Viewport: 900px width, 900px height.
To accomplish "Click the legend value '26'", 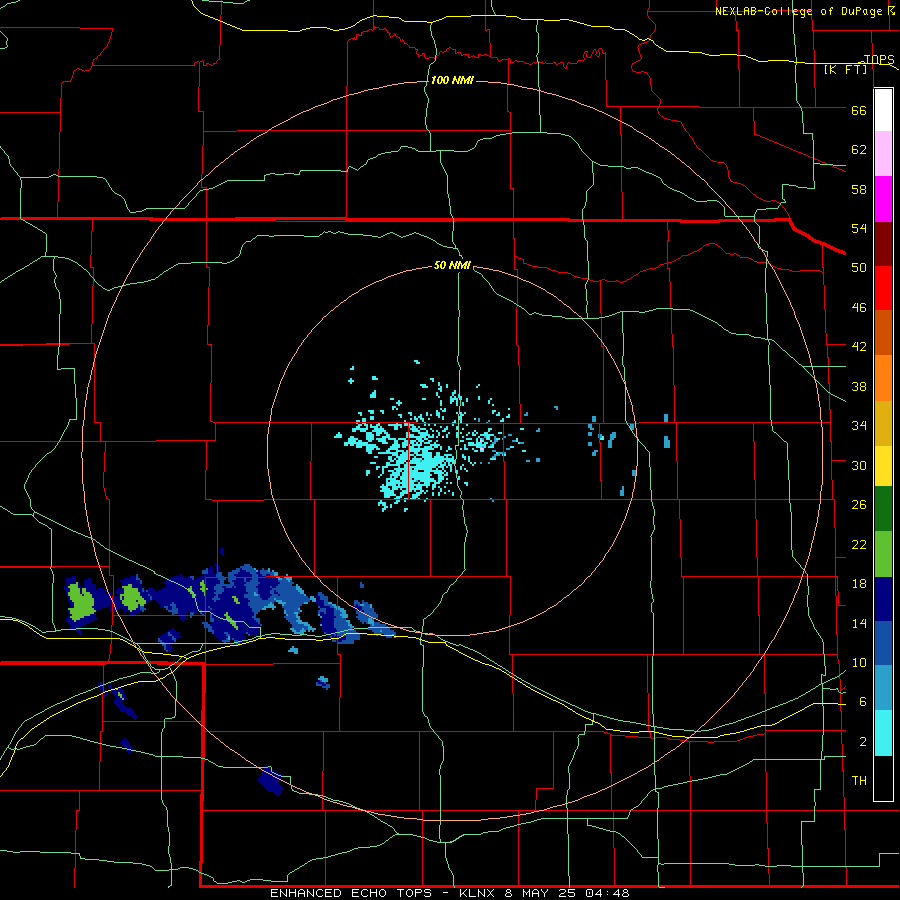I will [859, 505].
